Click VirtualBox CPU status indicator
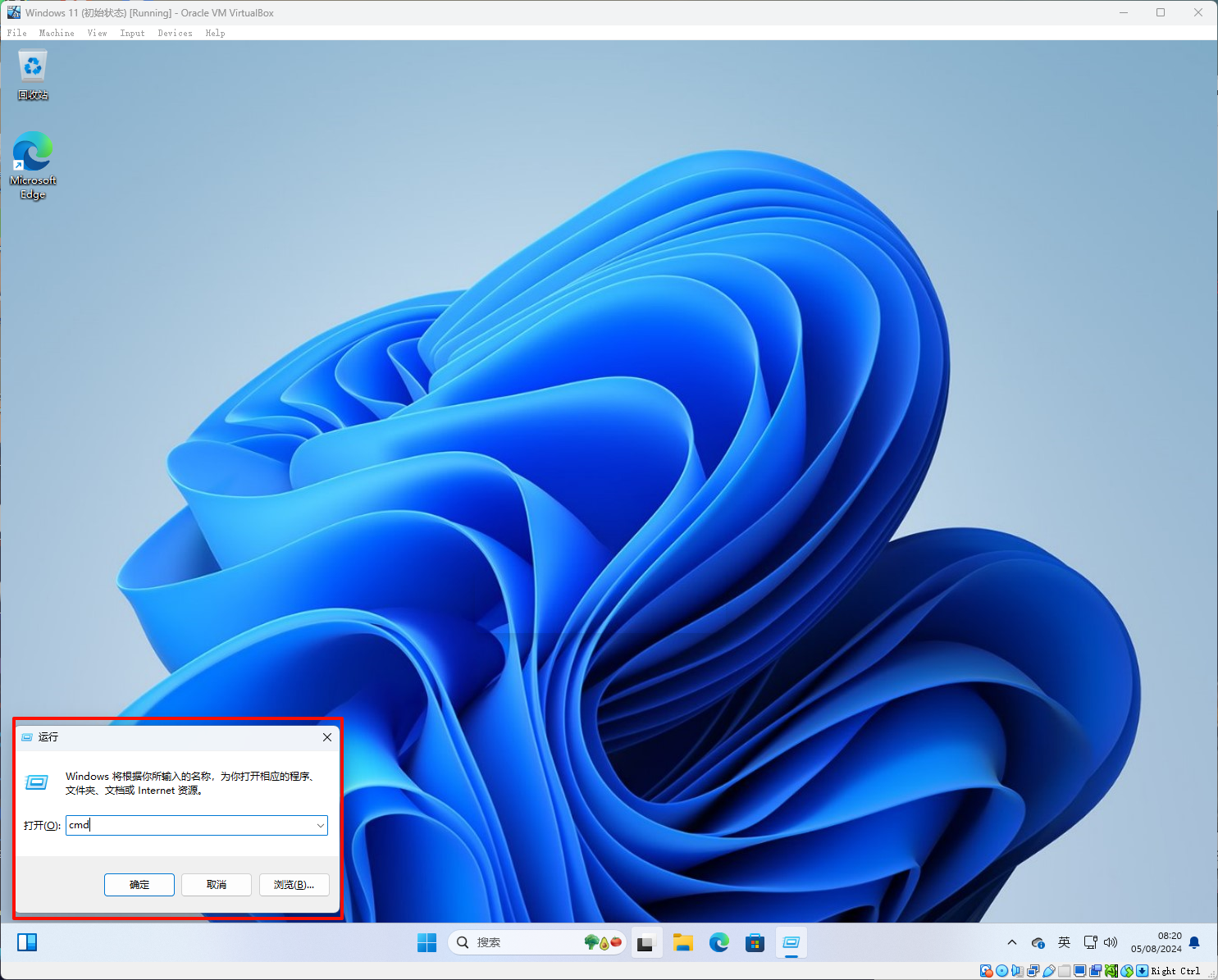1218x980 pixels. (1111, 971)
